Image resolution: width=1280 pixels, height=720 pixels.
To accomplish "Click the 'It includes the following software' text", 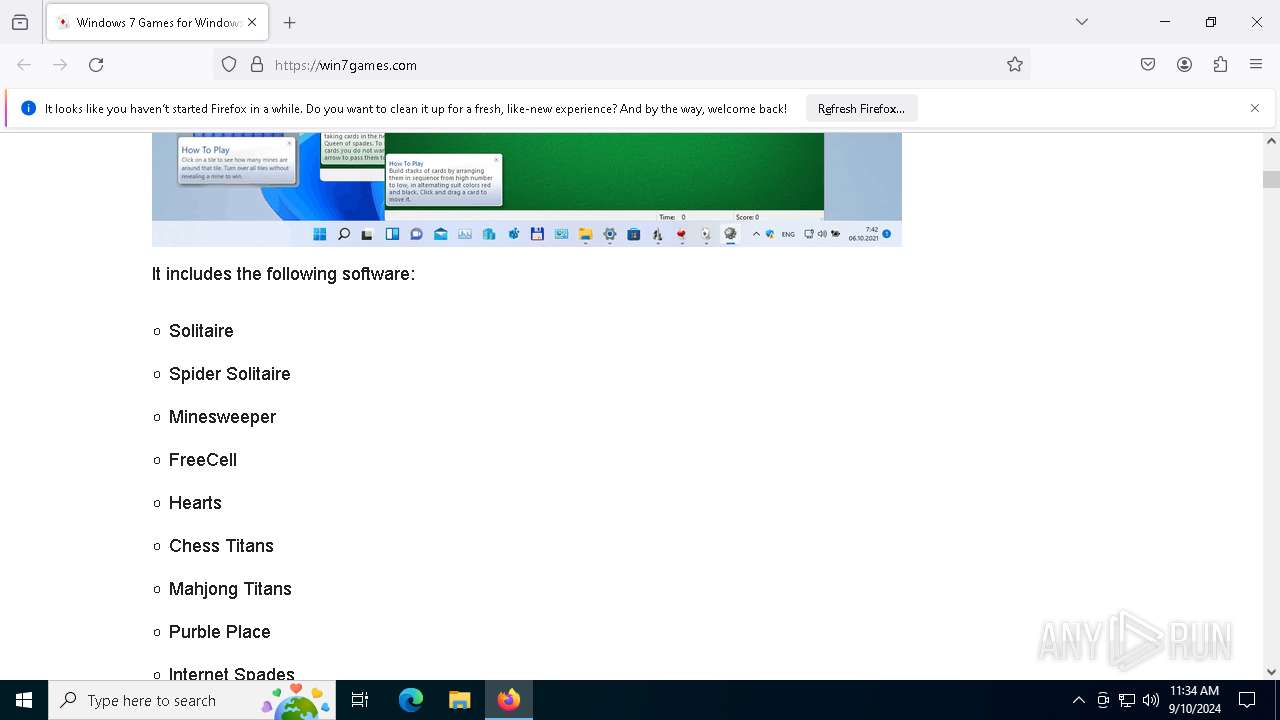I will (x=283, y=274).
